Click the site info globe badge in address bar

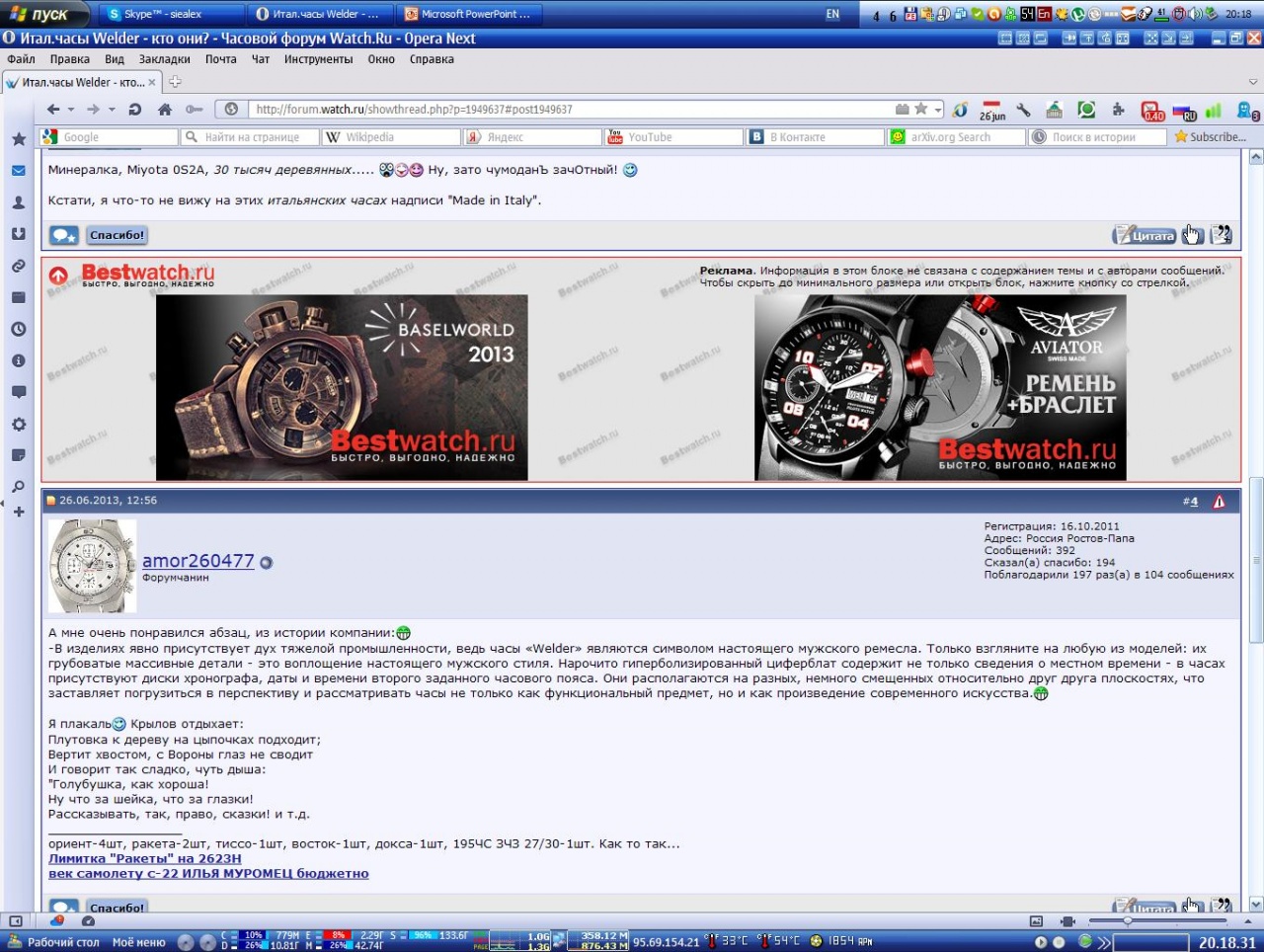(231, 110)
